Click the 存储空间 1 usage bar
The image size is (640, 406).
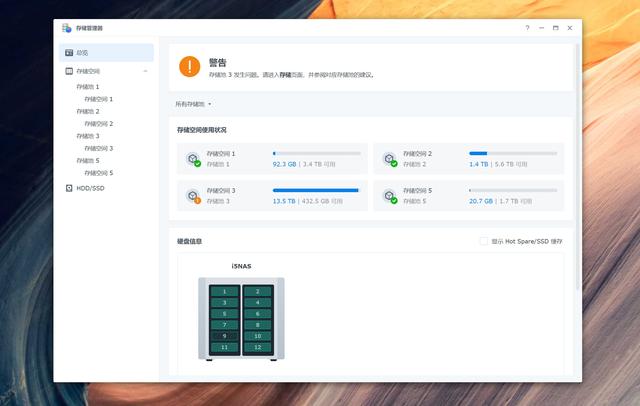click(317, 153)
